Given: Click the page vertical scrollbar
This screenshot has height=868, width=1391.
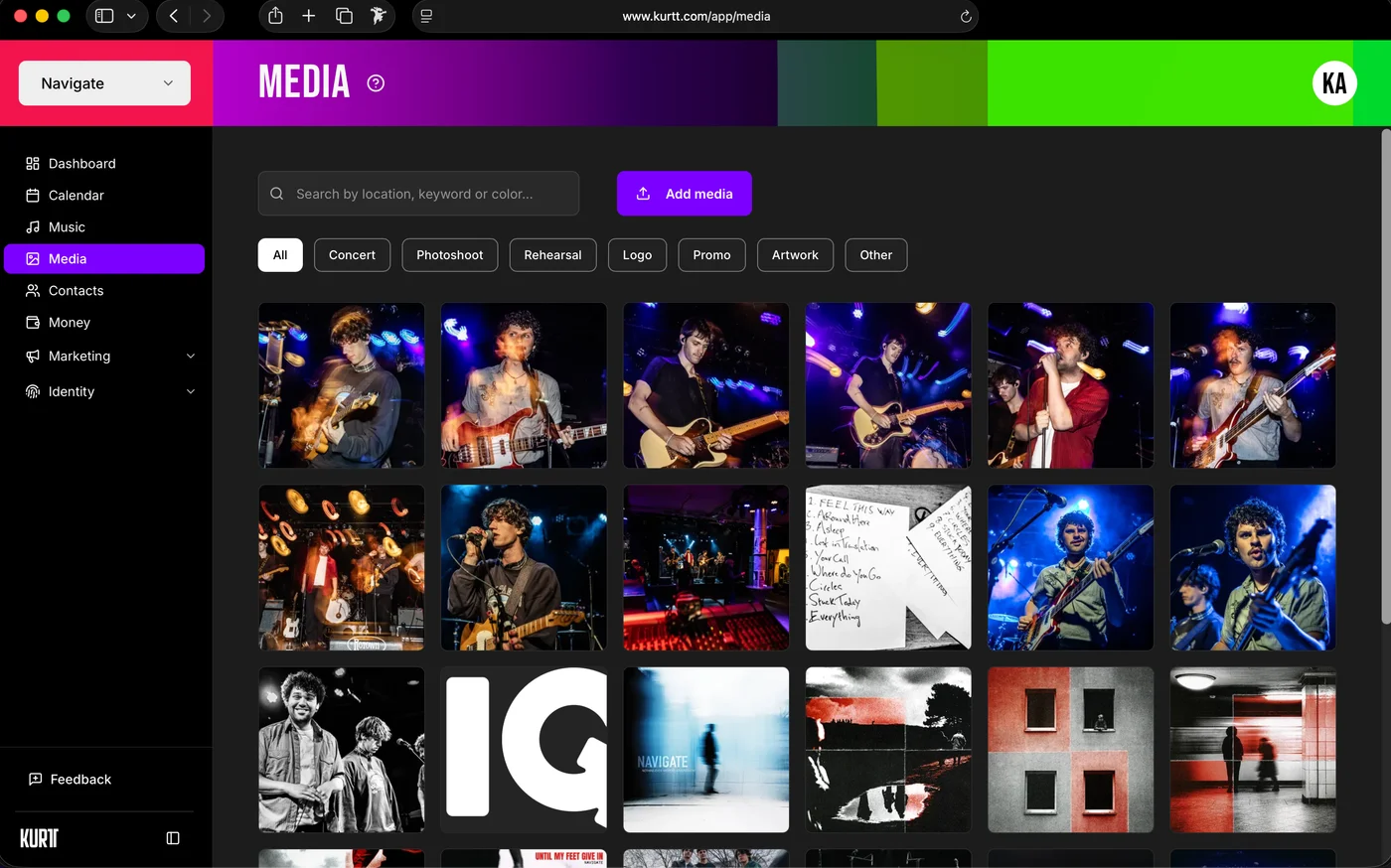Looking at the screenshot, I should tap(1386, 377).
